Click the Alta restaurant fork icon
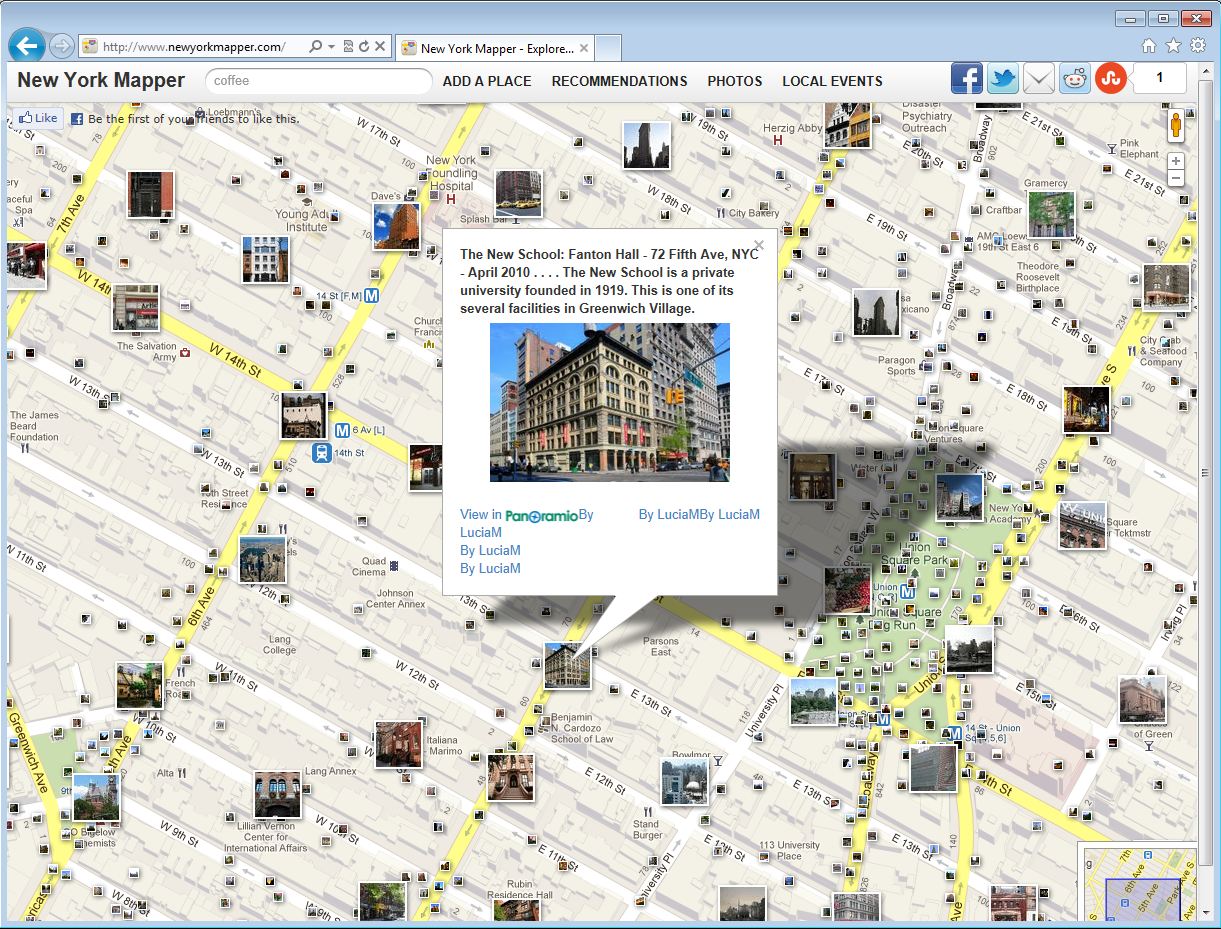The width and height of the screenshot is (1221, 929). pos(182,773)
